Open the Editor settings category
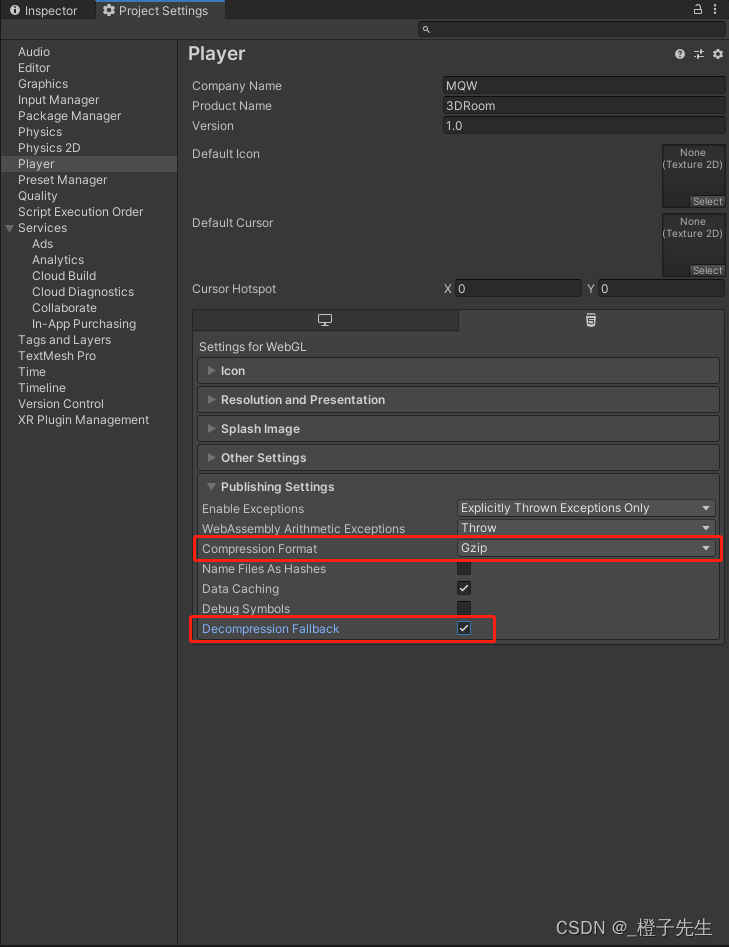This screenshot has width=729, height=947. tap(34, 68)
